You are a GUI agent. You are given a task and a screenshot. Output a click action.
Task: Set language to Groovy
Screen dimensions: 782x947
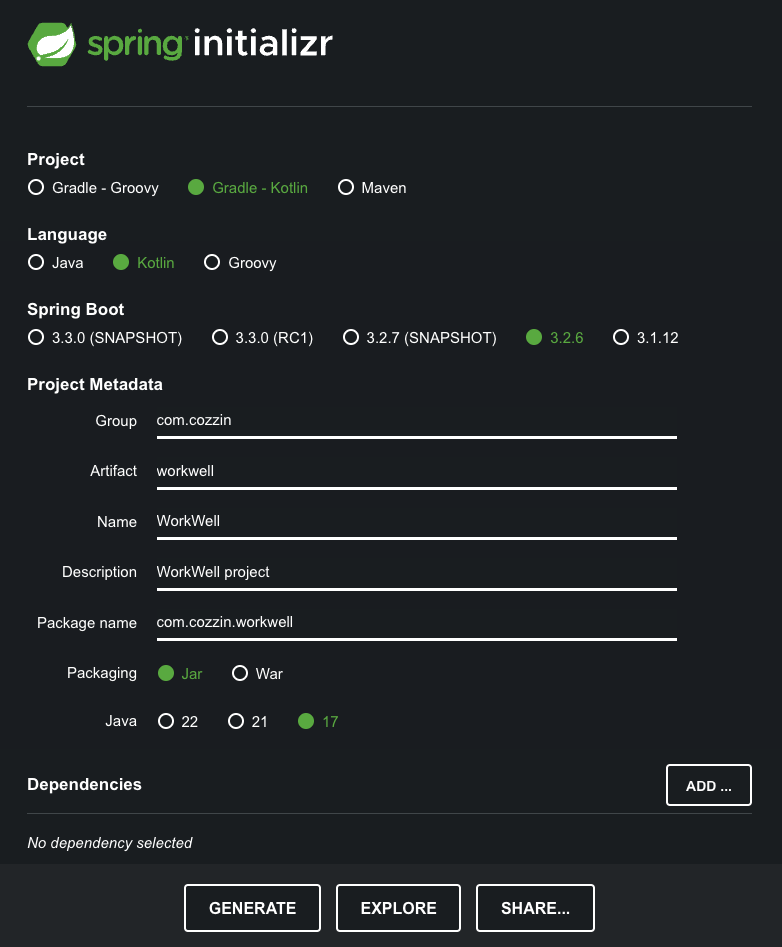(x=240, y=263)
